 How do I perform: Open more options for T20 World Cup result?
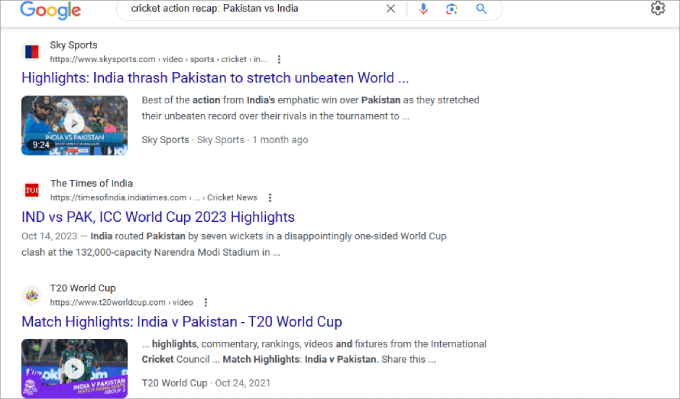coord(206,302)
